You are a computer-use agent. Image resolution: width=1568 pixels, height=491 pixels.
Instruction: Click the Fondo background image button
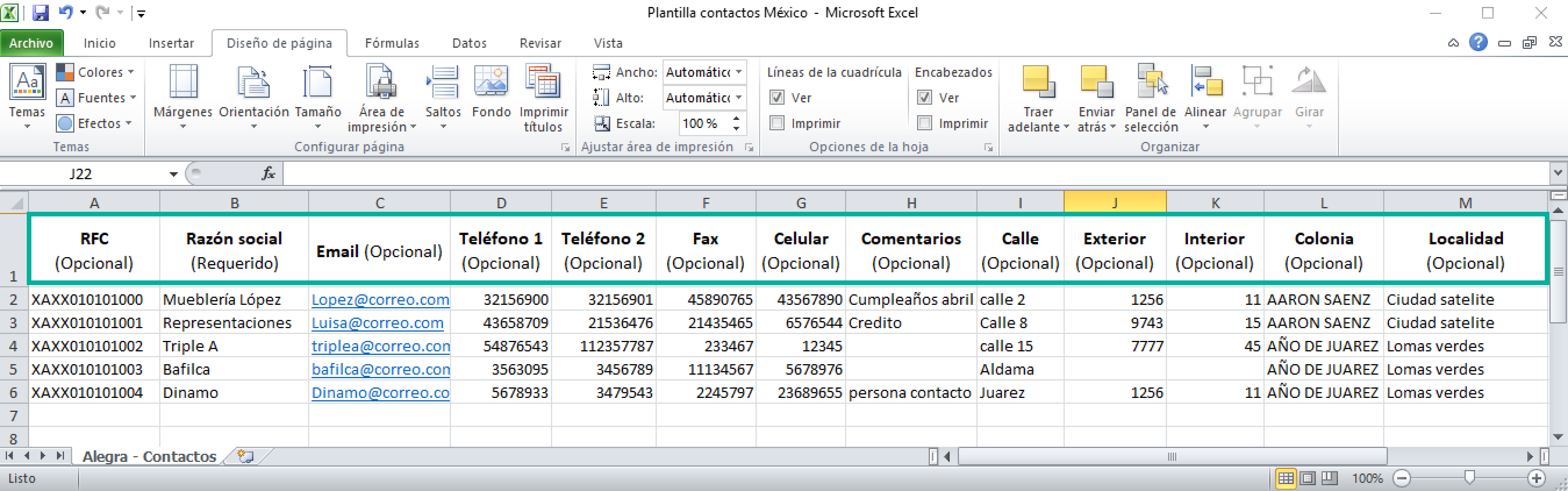click(x=491, y=91)
